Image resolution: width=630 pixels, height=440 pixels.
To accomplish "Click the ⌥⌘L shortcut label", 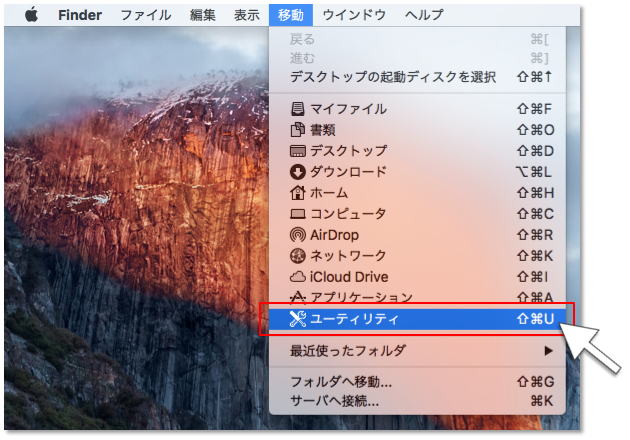I will [x=534, y=172].
